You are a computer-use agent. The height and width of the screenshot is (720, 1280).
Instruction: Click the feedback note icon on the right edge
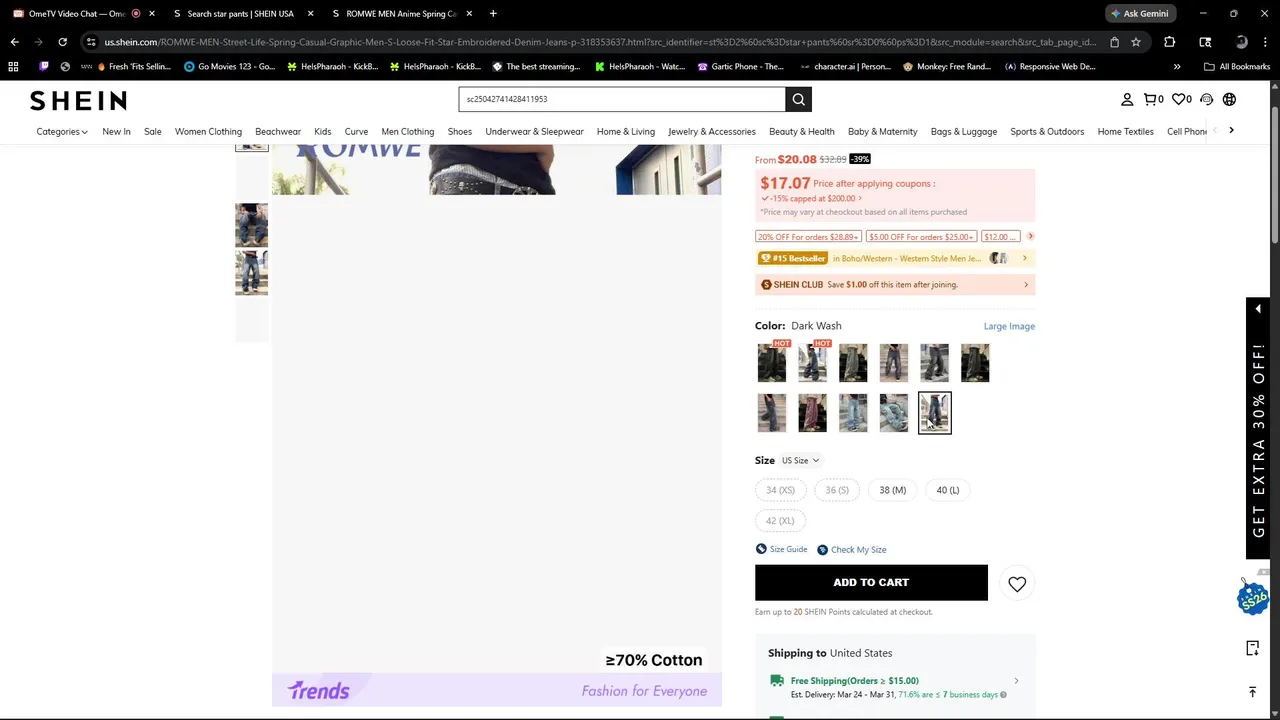tap(1252, 648)
